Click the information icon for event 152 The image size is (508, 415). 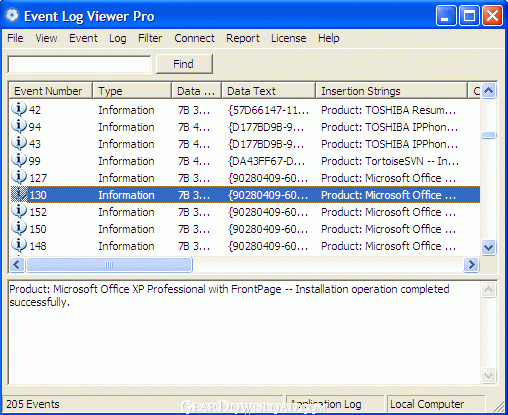19,211
